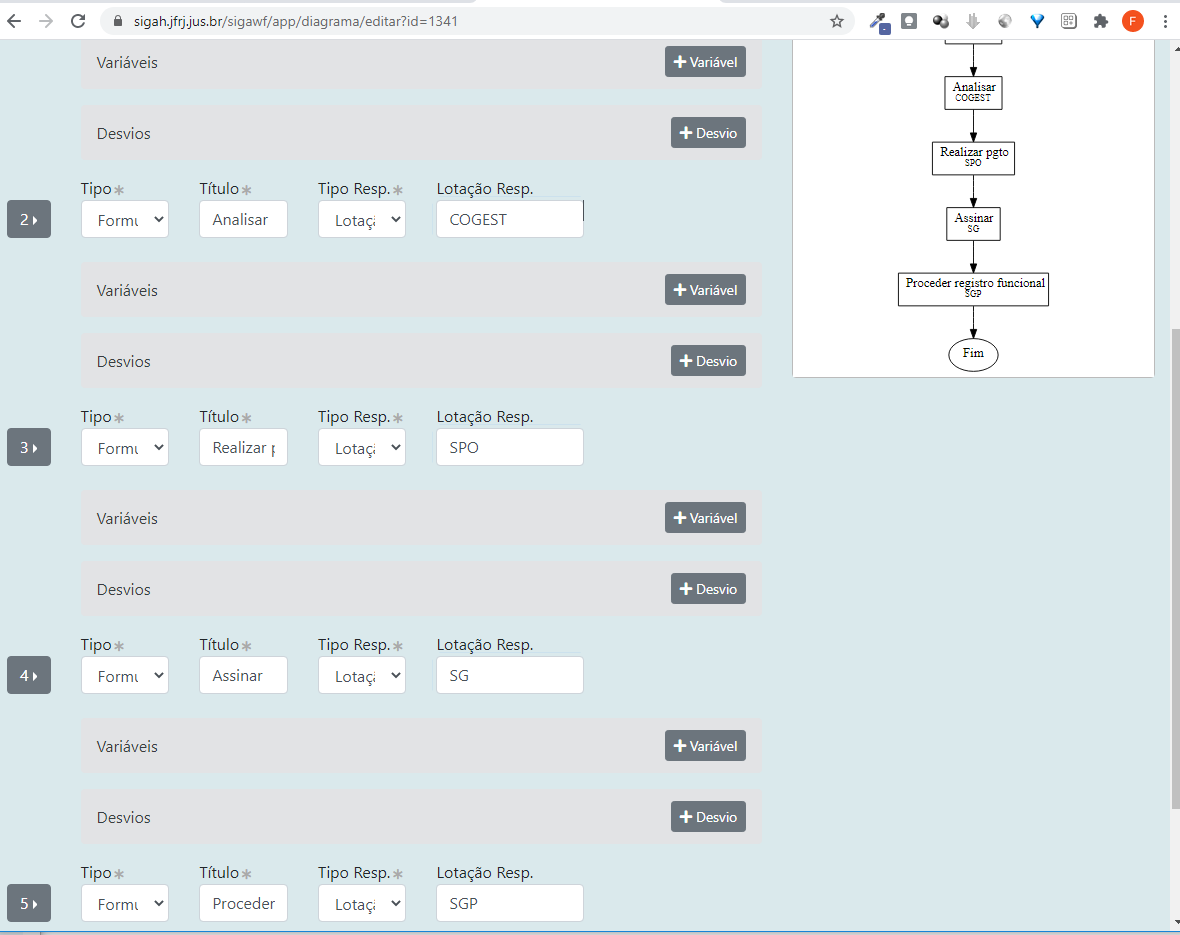Bookmark this page with the star icon
Viewport: 1180px width, 935px height.
point(837,21)
